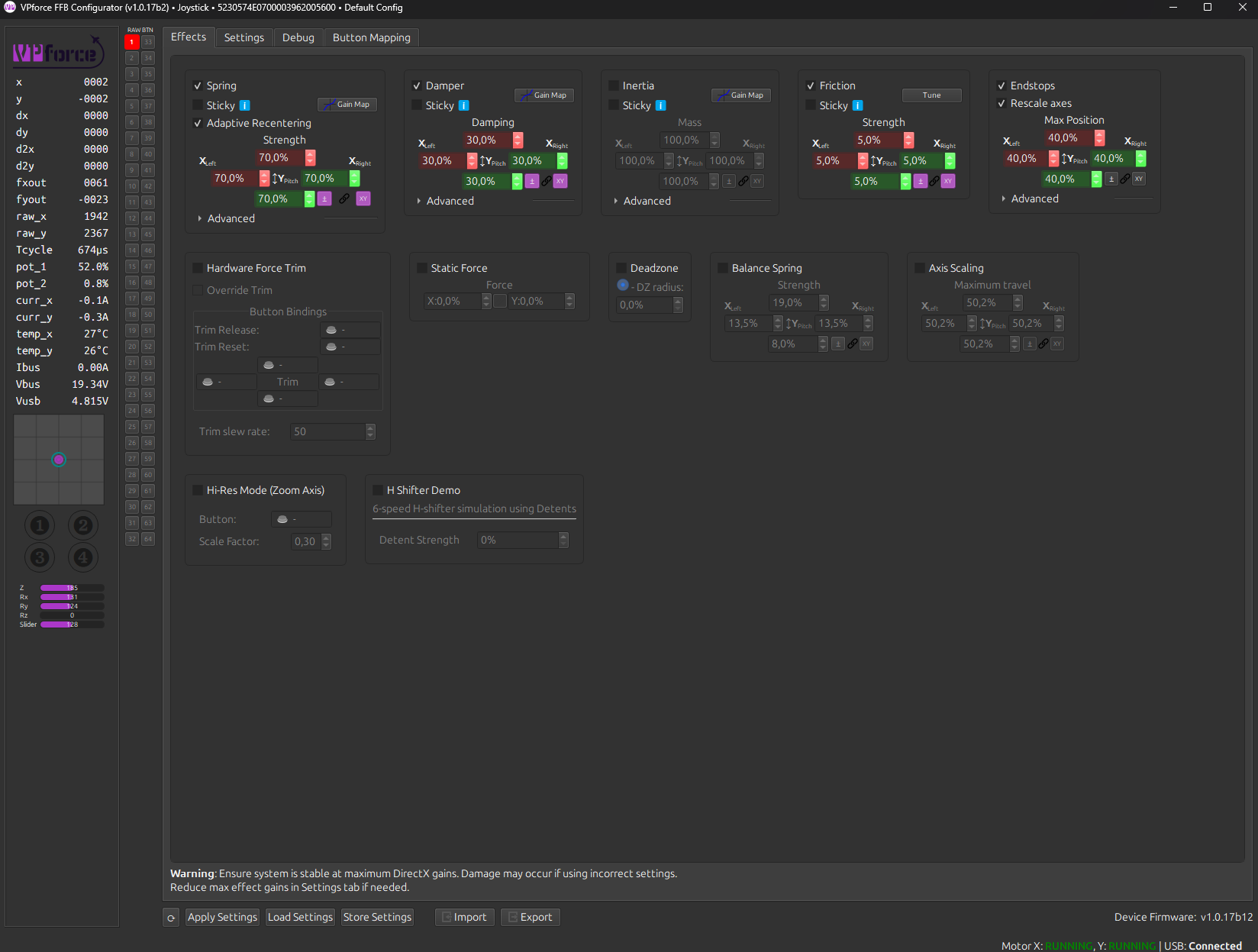Uncheck Adaptive Recentering
The image size is (1258, 952).
click(198, 123)
